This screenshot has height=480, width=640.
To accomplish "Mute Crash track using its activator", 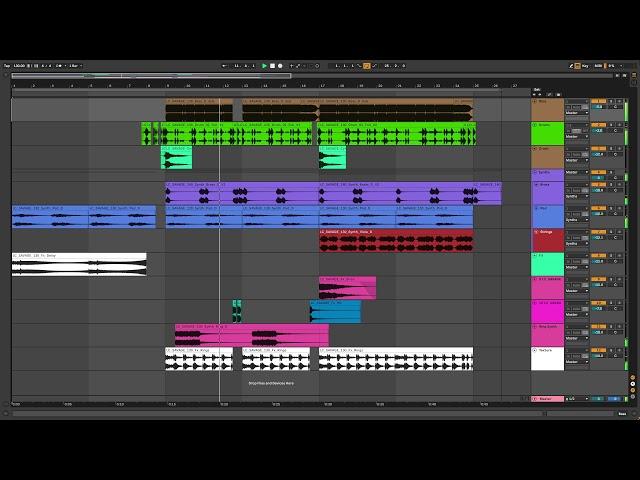I will [598, 149].
